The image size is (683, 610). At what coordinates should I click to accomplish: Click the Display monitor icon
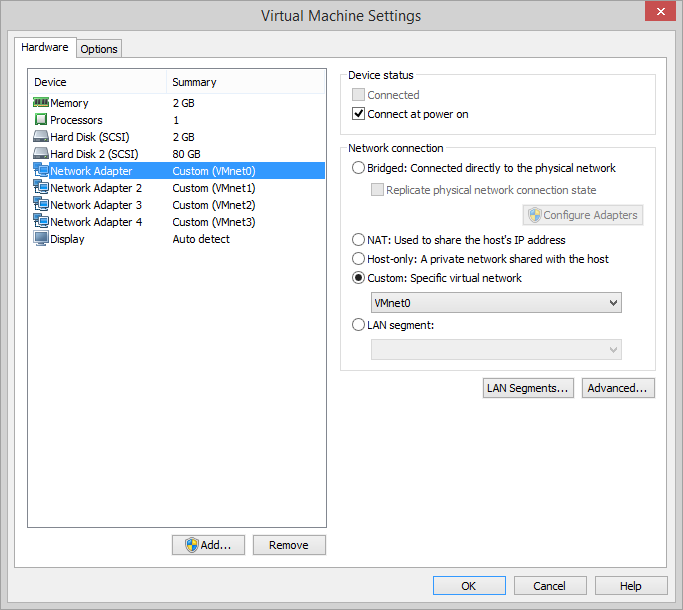(x=41, y=239)
